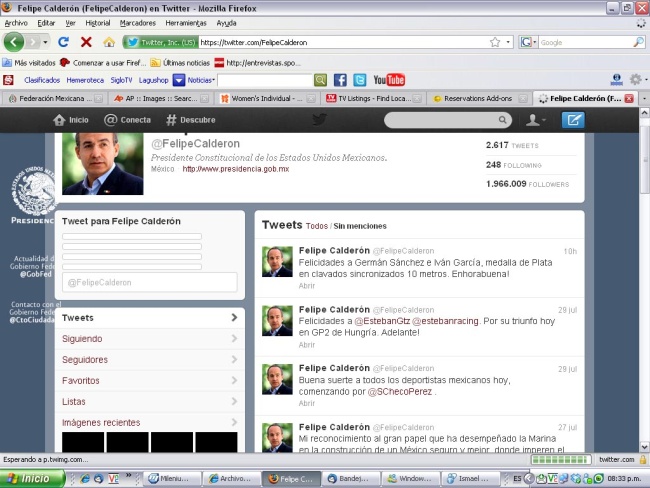650x488 pixels.
Task: Open the Facebook icon in the toolbar
Action: coord(340,80)
